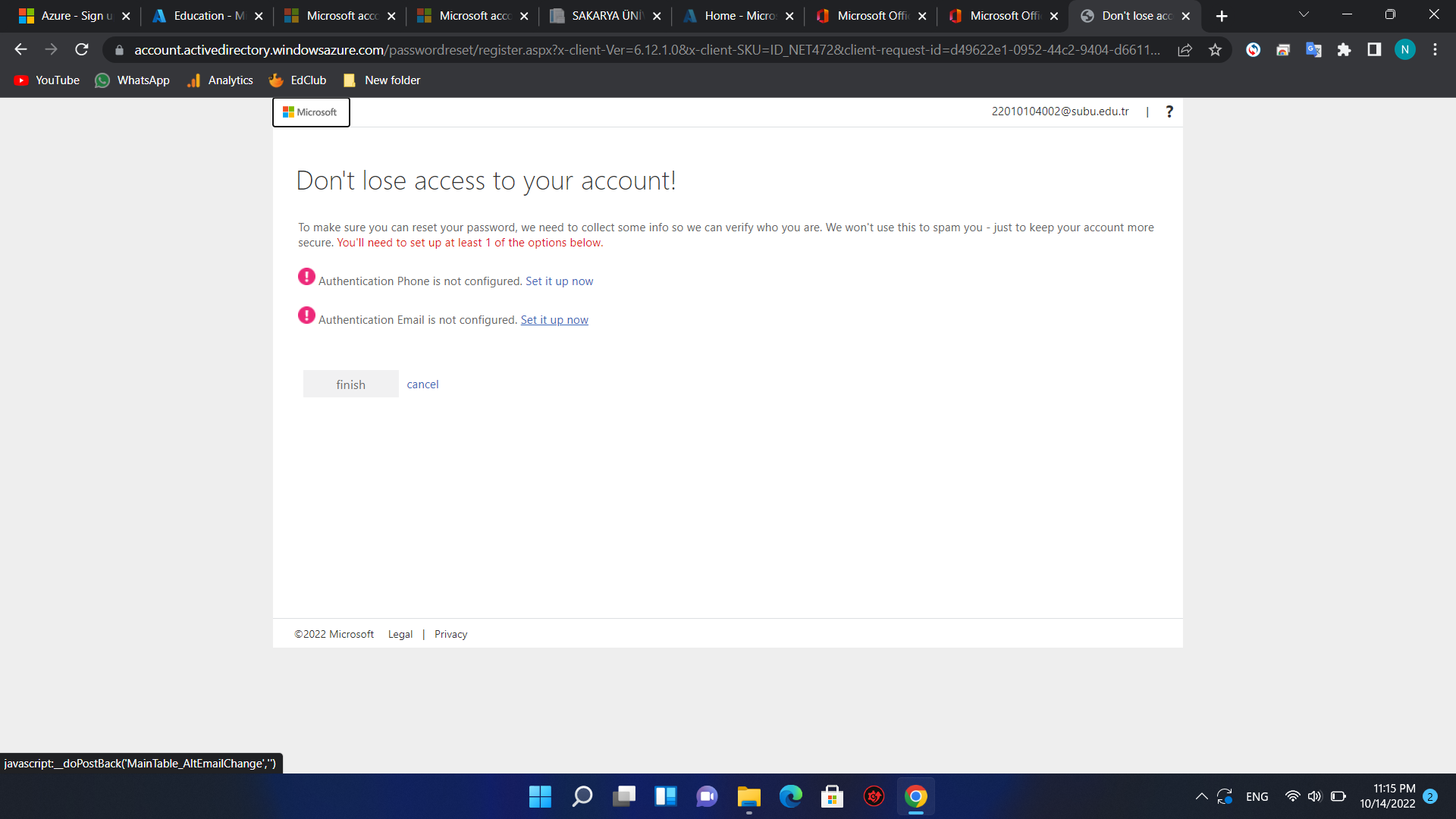
Task: Bookmark this page with star icon
Action: click(1216, 50)
